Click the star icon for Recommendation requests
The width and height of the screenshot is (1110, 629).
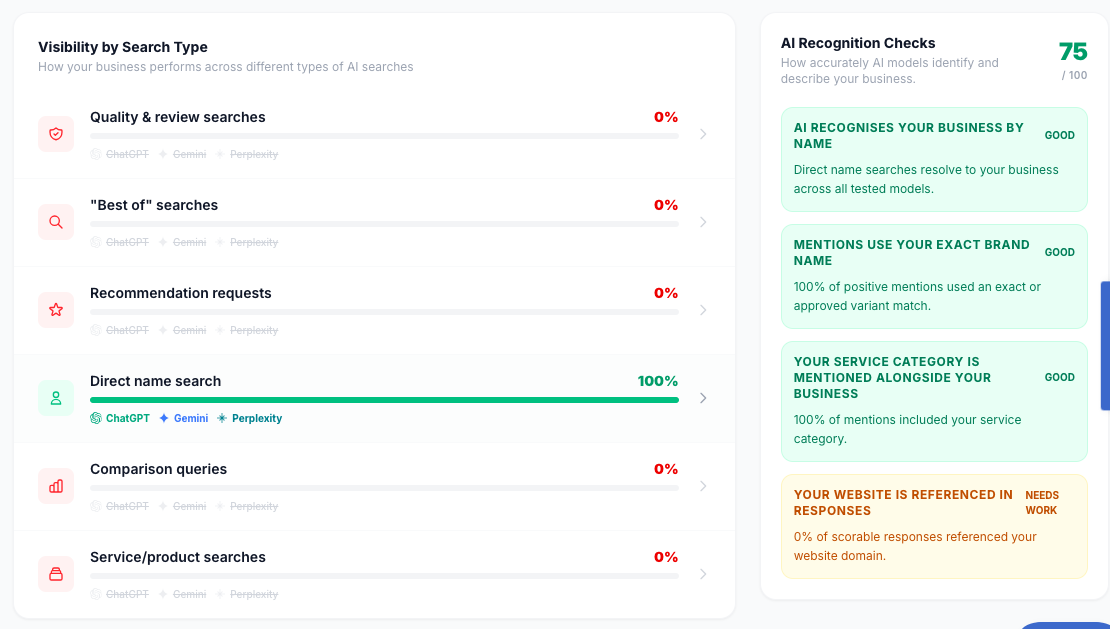click(x=56, y=310)
